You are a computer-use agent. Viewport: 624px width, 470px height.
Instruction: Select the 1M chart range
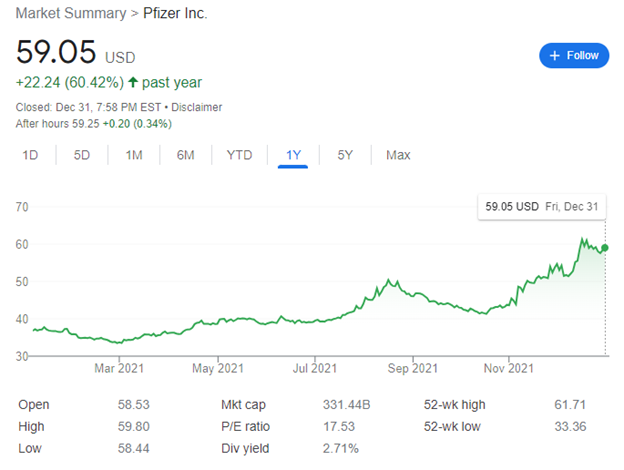tap(134, 155)
